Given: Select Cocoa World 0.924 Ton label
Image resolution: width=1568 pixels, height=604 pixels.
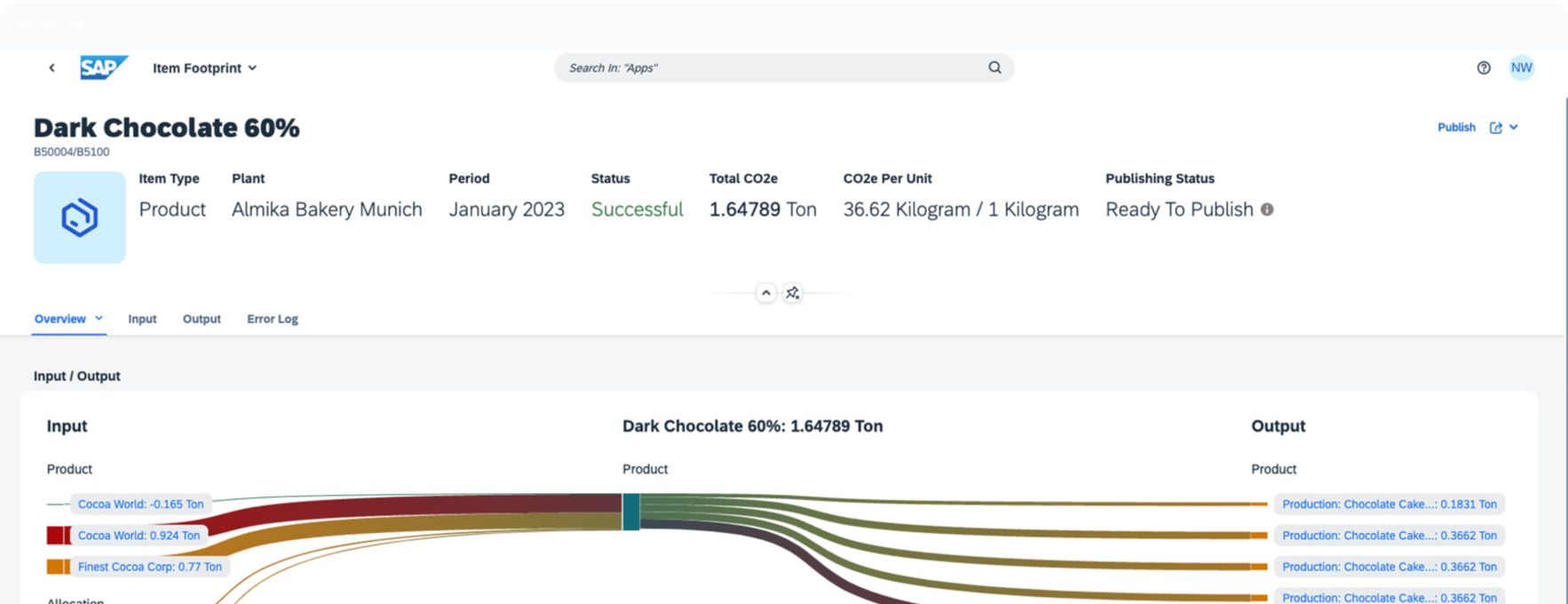Looking at the screenshot, I should click(x=139, y=536).
